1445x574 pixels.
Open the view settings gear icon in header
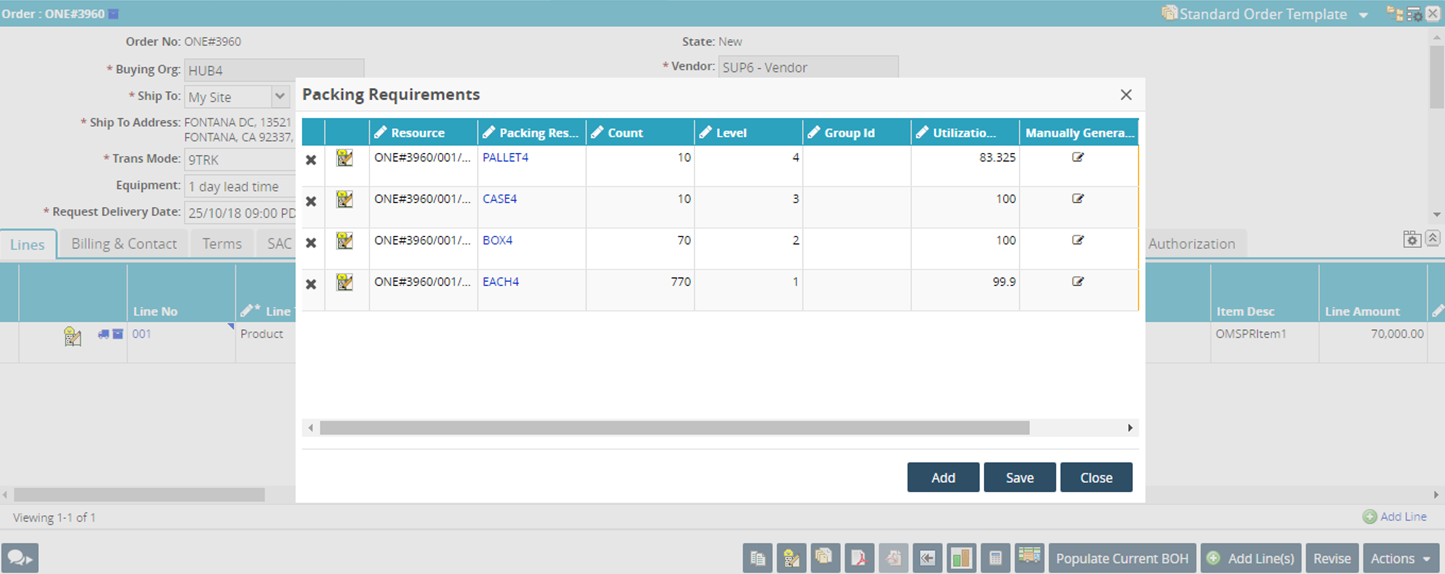pyautogui.click(x=1414, y=14)
